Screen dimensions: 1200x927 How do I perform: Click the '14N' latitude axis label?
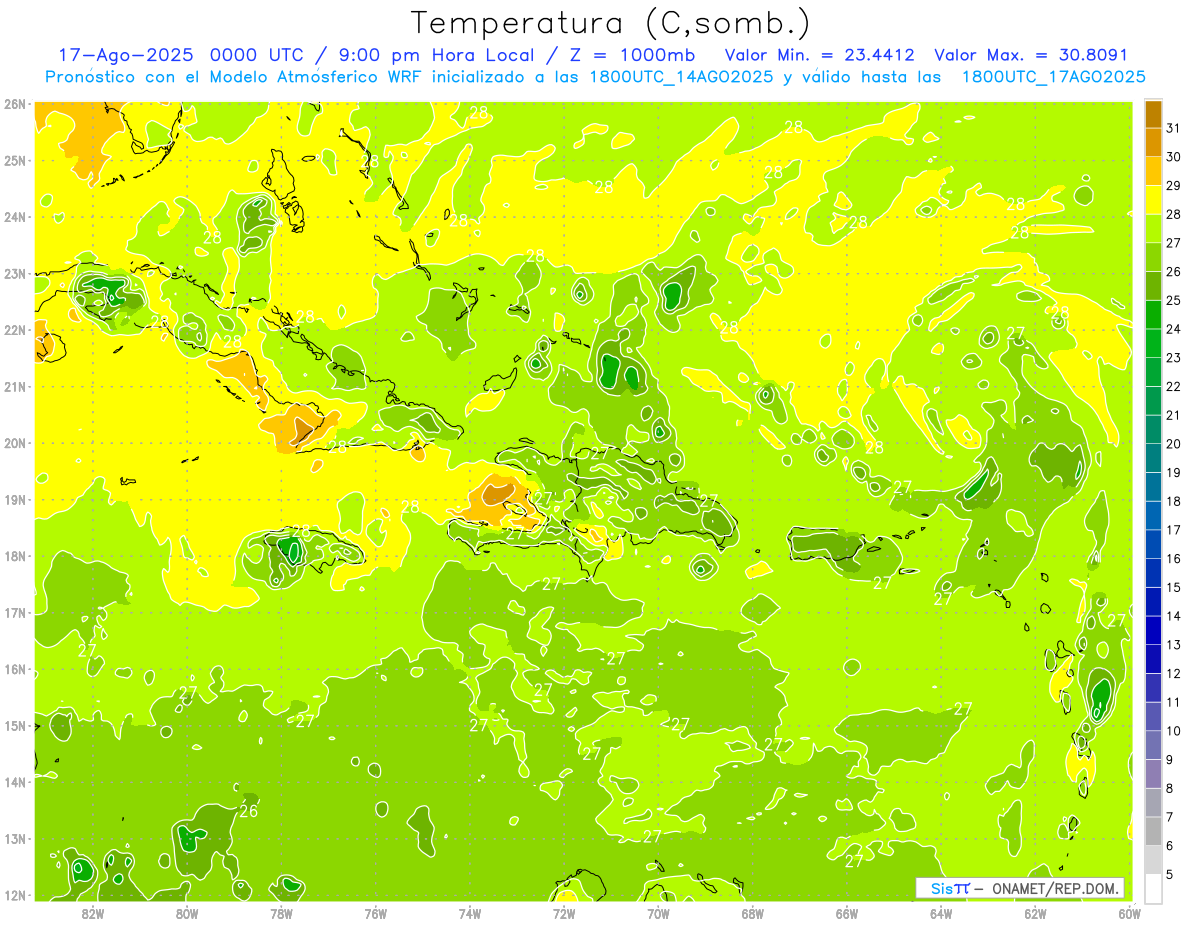click(x=16, y=782)
